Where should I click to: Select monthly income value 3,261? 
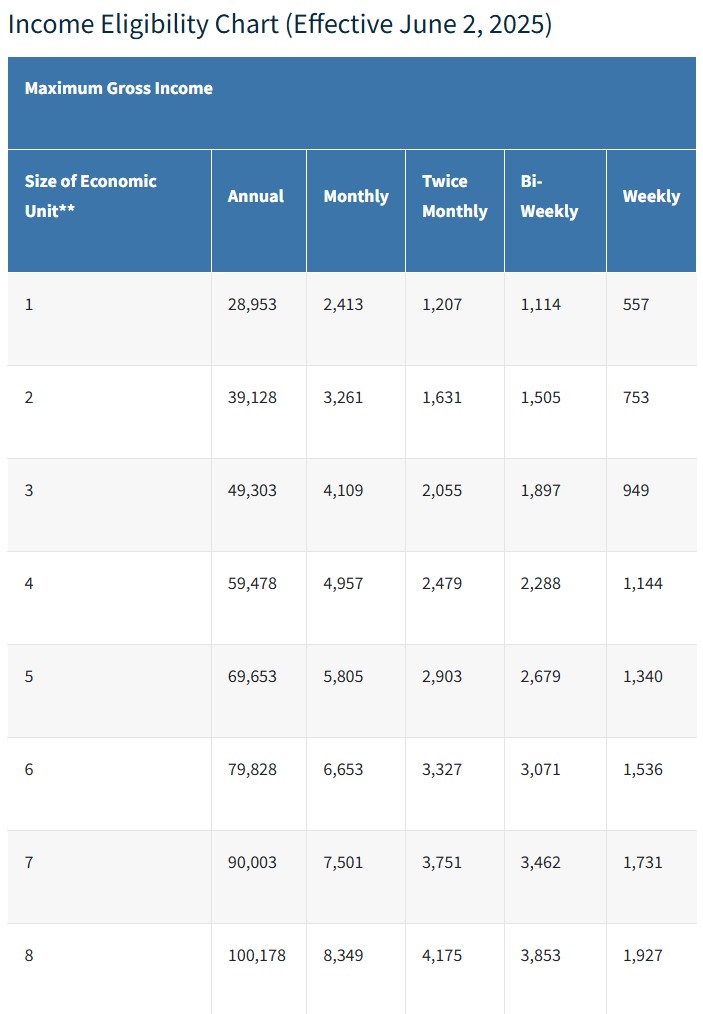click(343, 397)
